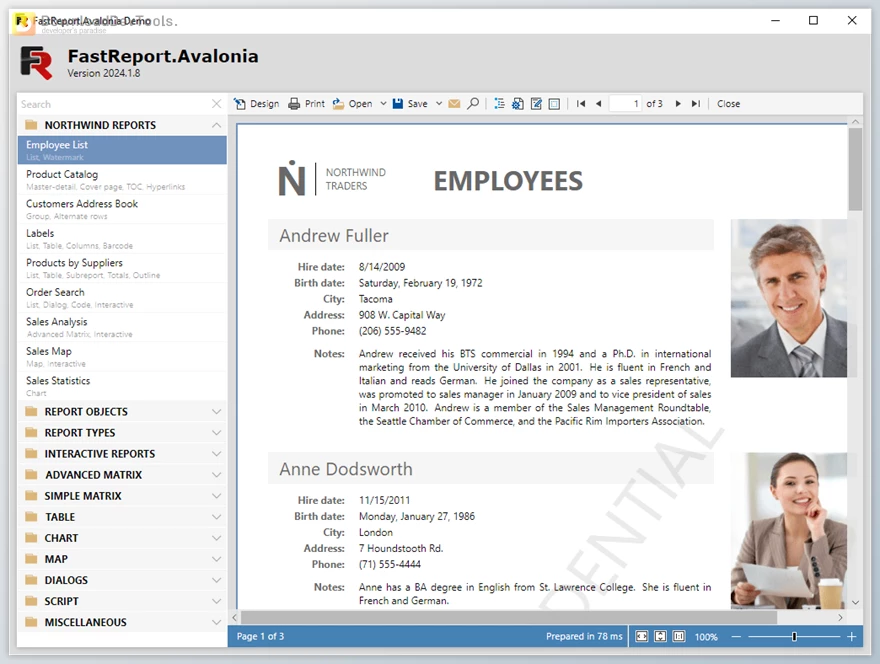Image resolution: width=880 pixels, height=664 pixels.
Task: Click the Script folder icon
Action: [31, 601]
